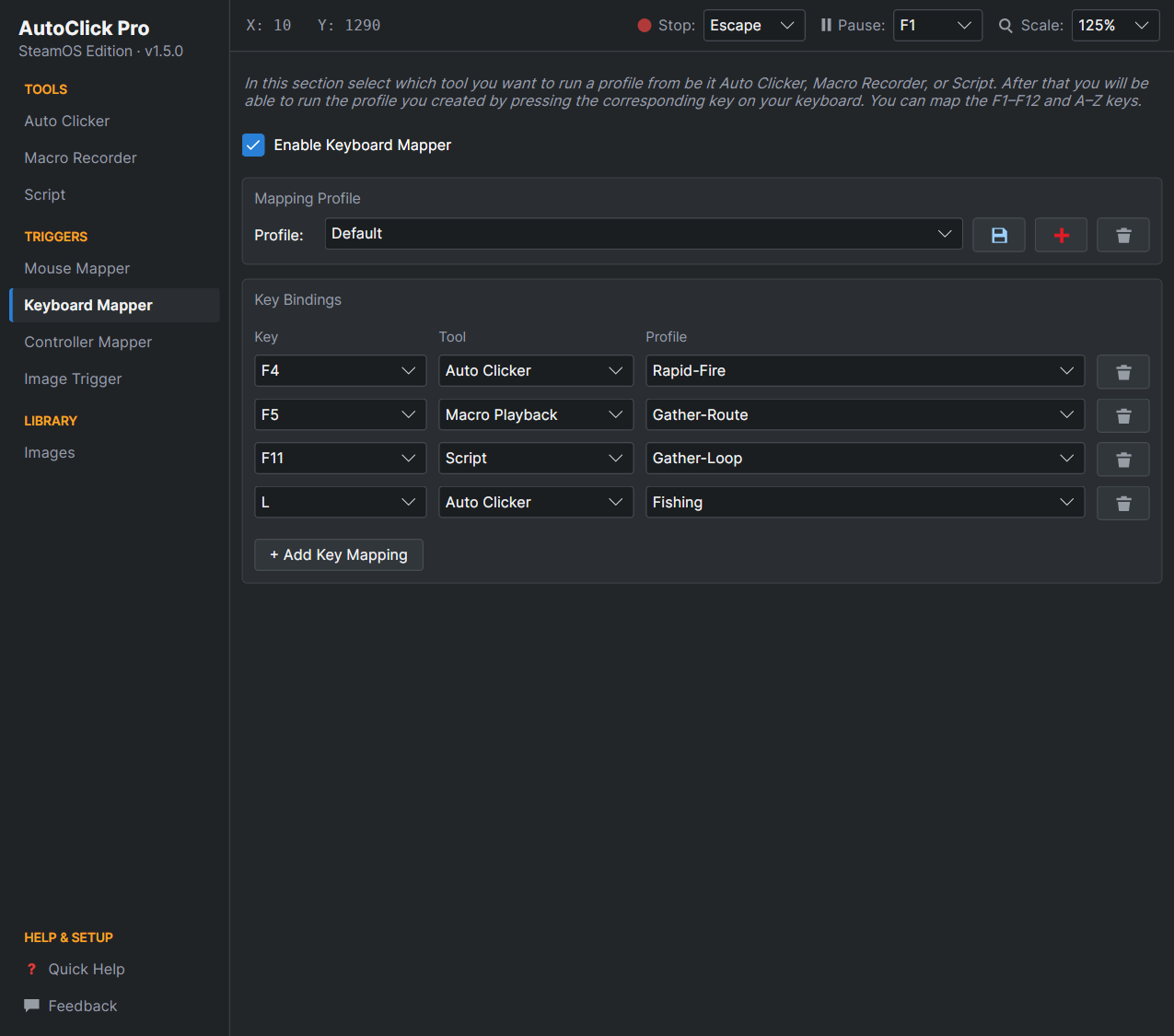The height and width of the screenshot is (1036, 1174).
Task: Open the Fishing profile dropdown
Action: (x=865, y=502)
